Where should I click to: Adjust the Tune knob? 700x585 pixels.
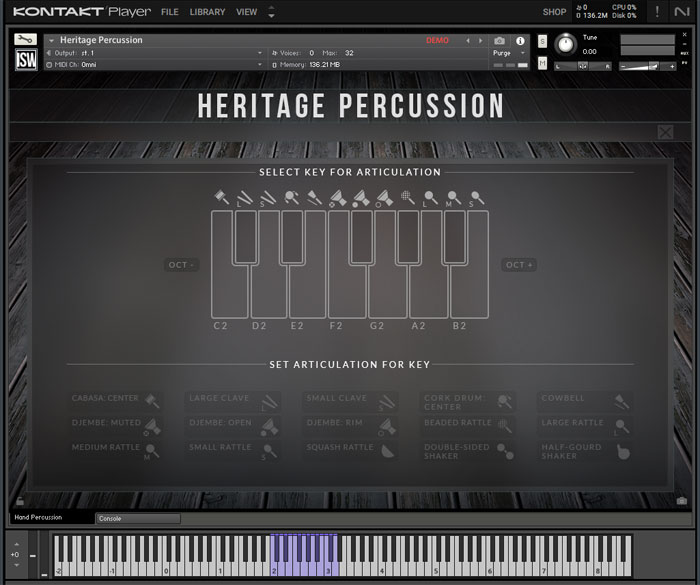point(565,44)
